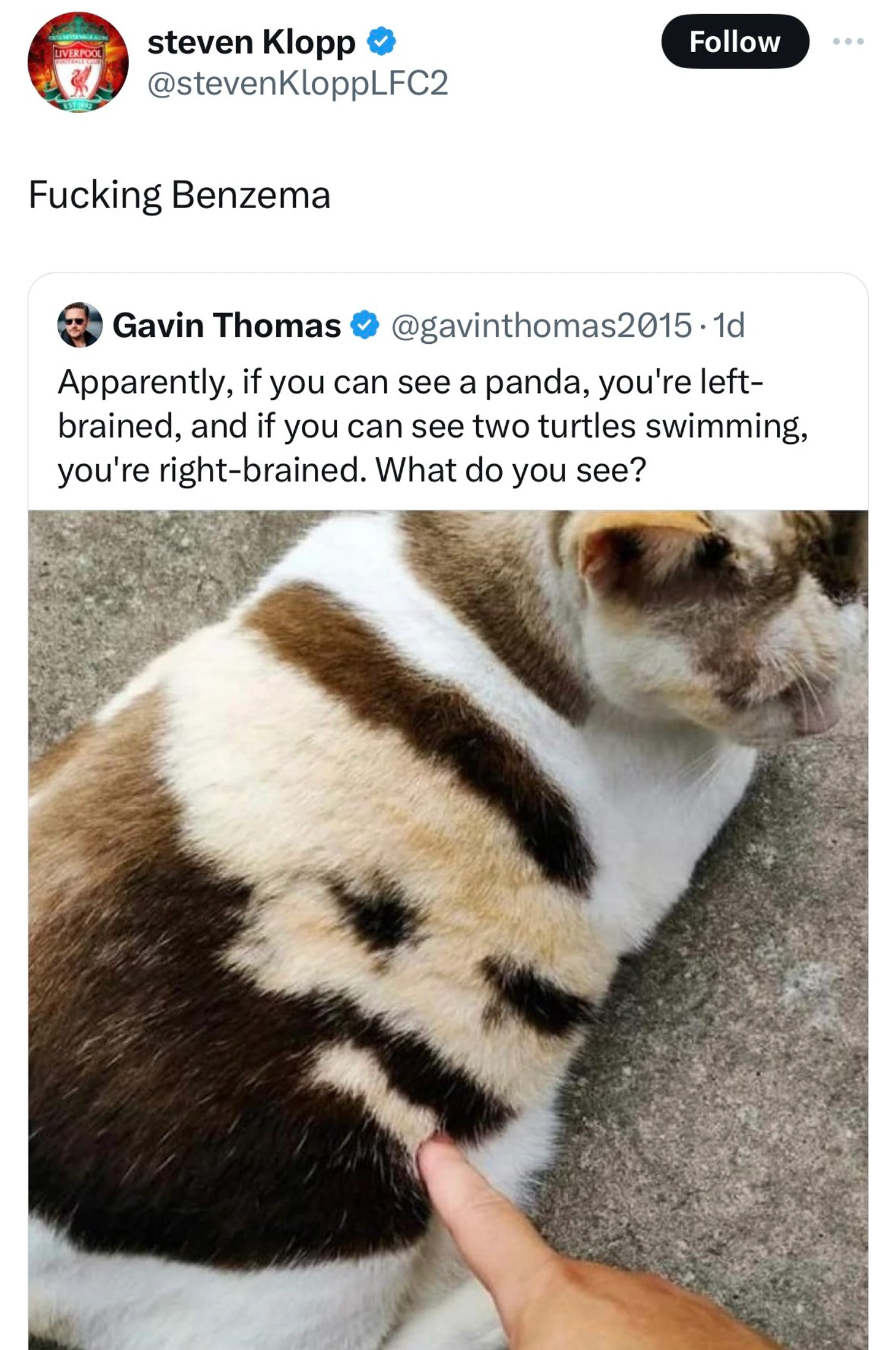Screen dimensions: 896x1350
Task: Open the quoted panda and turtles tweet text
Action: click(433, 425)
